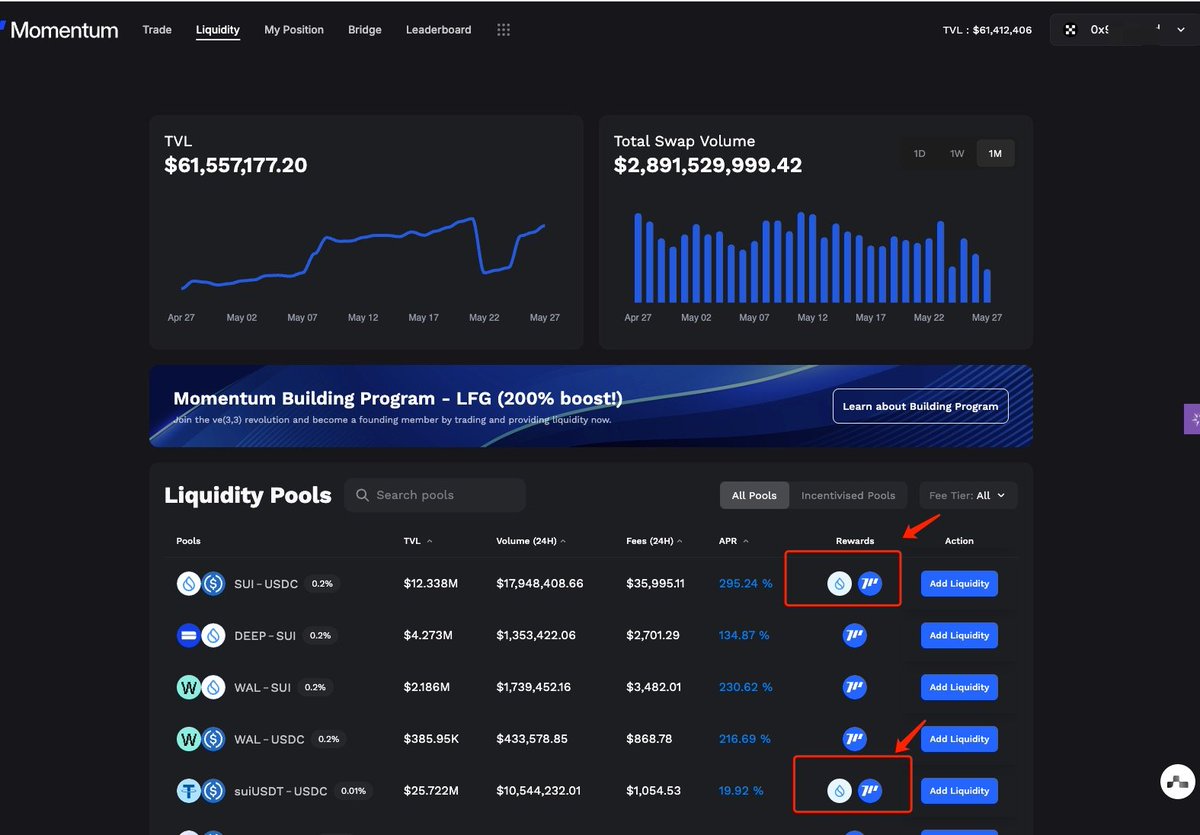This screenshot has height=835, width=1200.
Task: Sort the pools table by TVL column
Action: [x=418, y=541]
